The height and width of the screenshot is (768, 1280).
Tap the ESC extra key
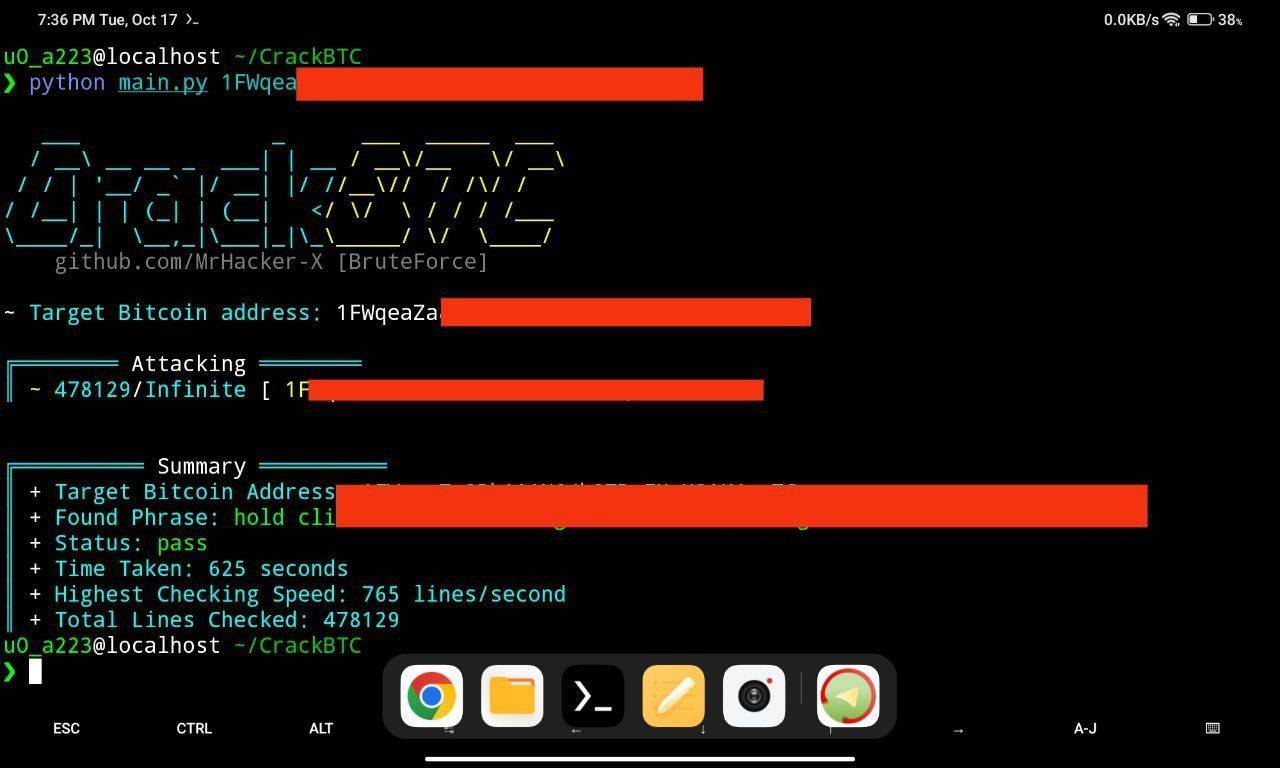pos(66,728)
